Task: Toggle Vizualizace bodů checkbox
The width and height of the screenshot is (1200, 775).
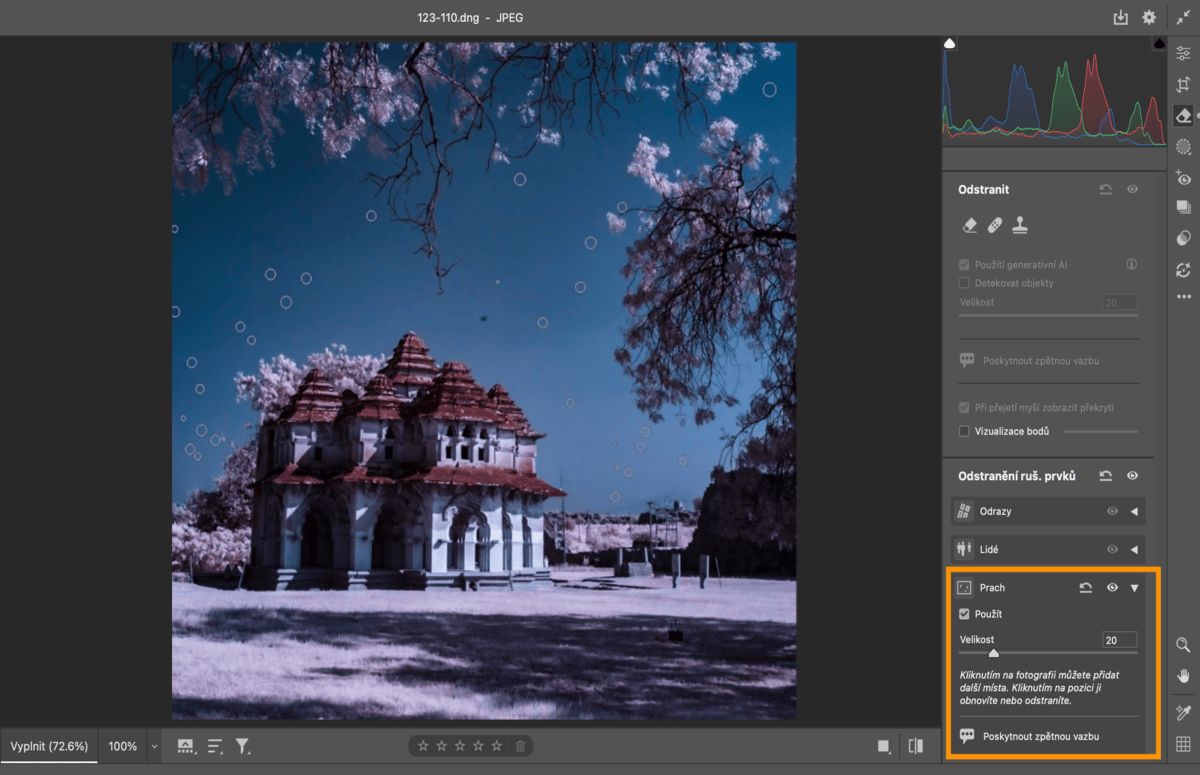Action: click(x=964, y=431)
